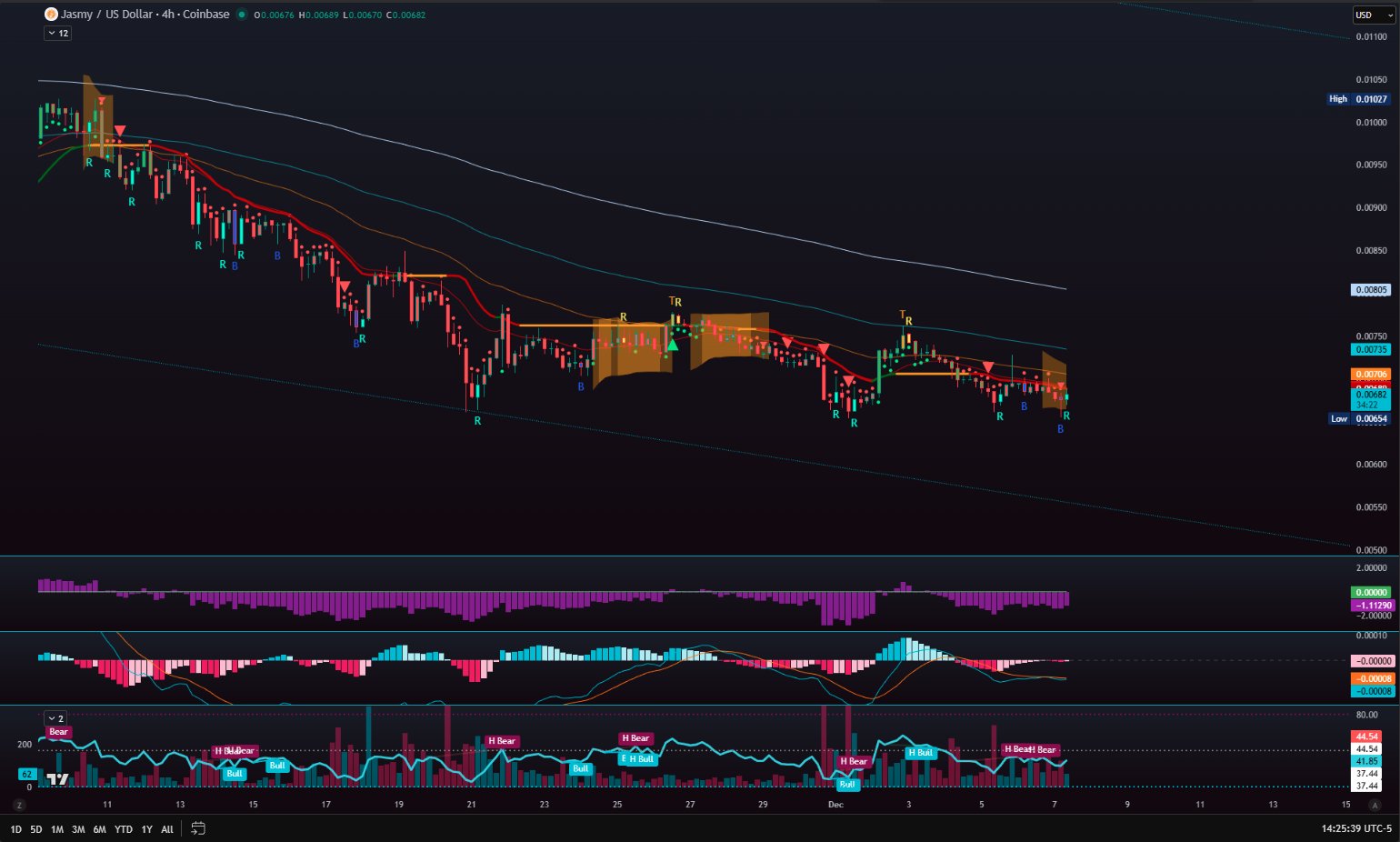Open the Go to date calendar icon
The height and width of the screenshot is (842, 1400).
point(198,828)
